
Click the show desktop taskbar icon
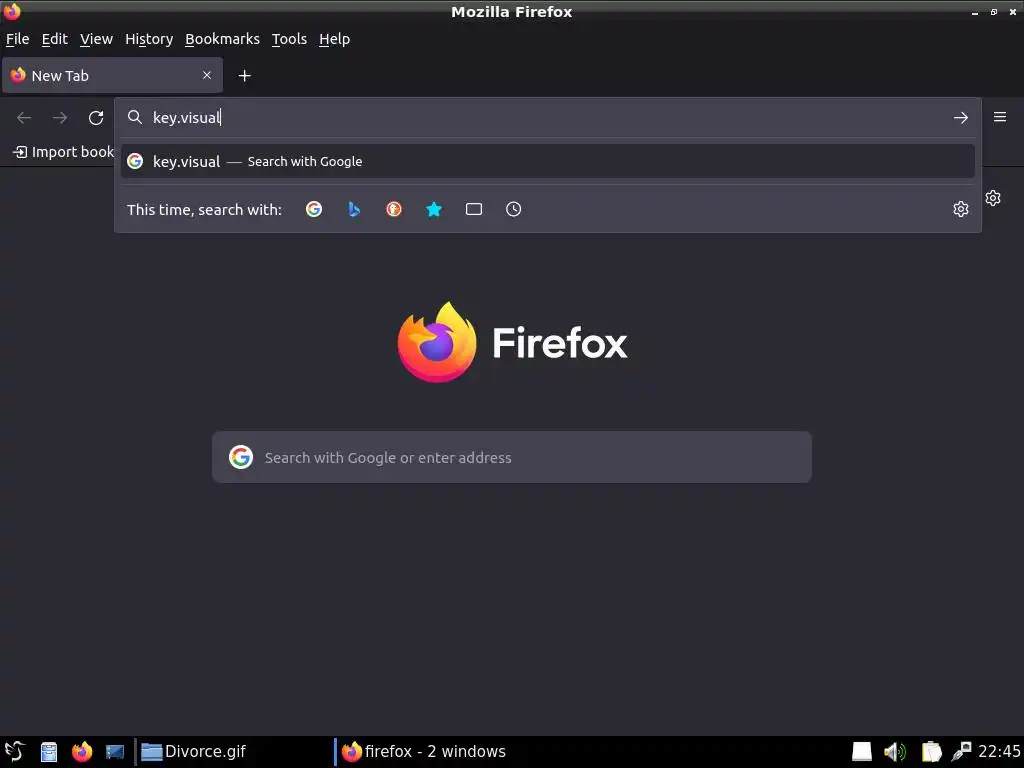click(115, 752)
